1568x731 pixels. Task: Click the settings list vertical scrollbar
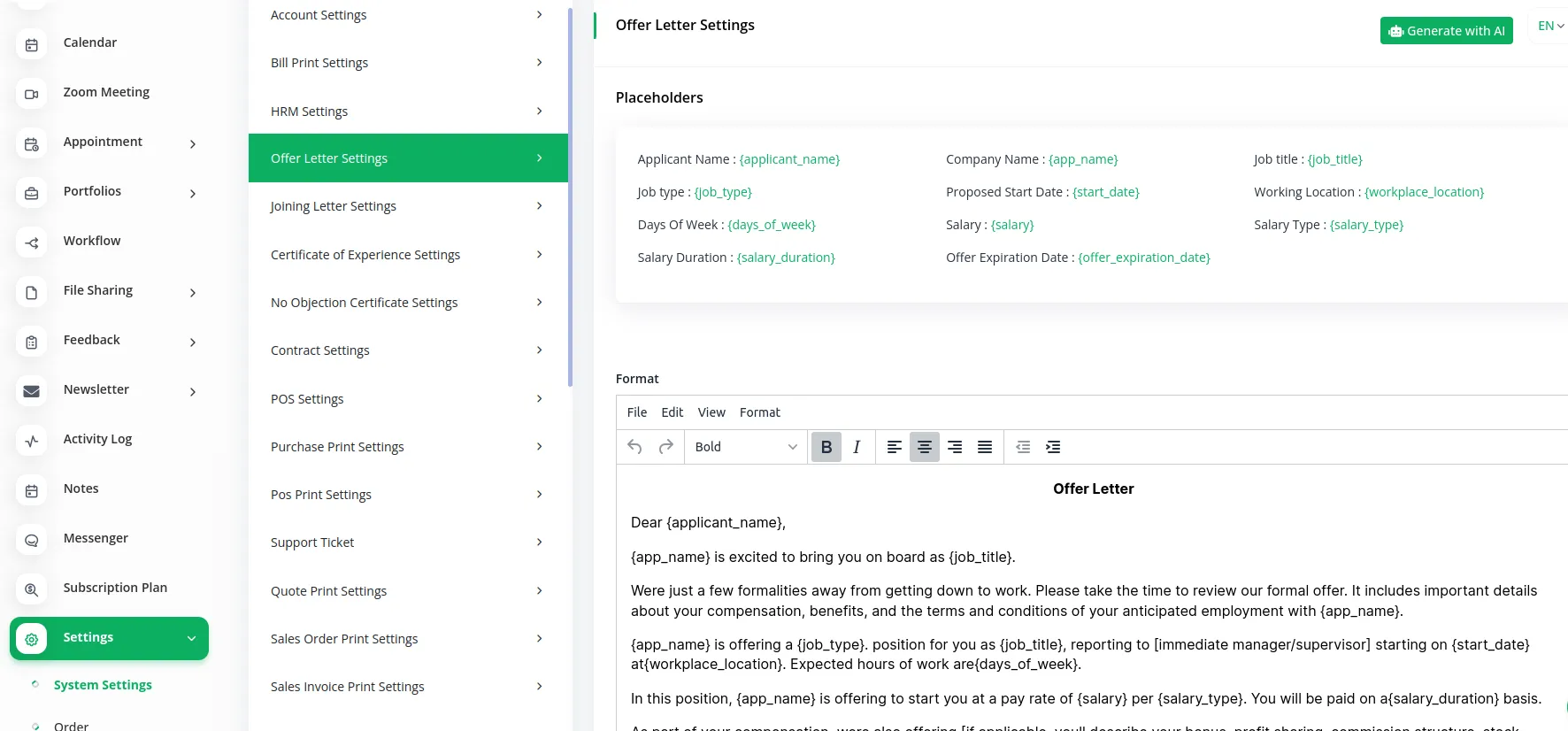pyautogui.click(x=570, y=195)
